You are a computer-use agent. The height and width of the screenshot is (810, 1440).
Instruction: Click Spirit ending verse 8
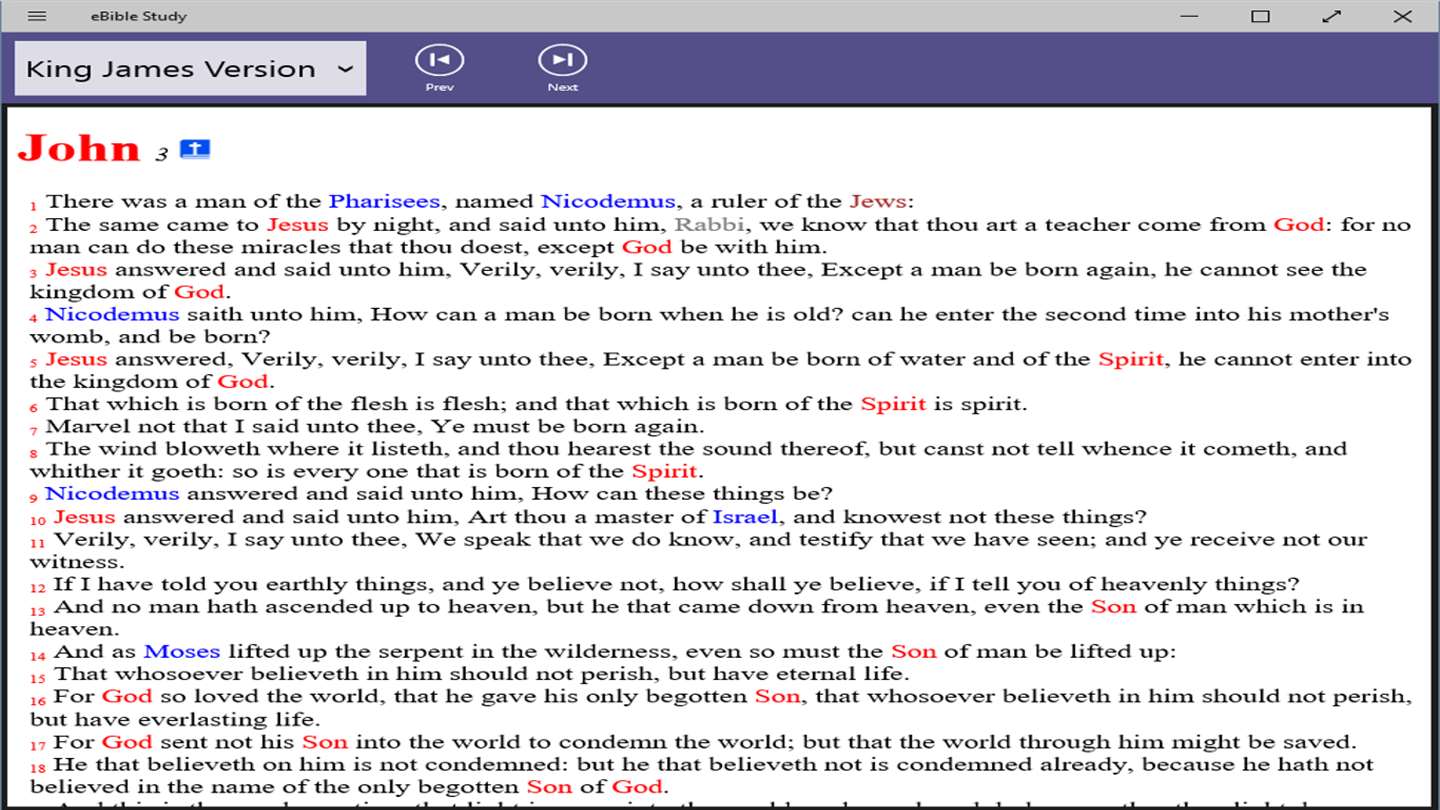tap(664, 472)
